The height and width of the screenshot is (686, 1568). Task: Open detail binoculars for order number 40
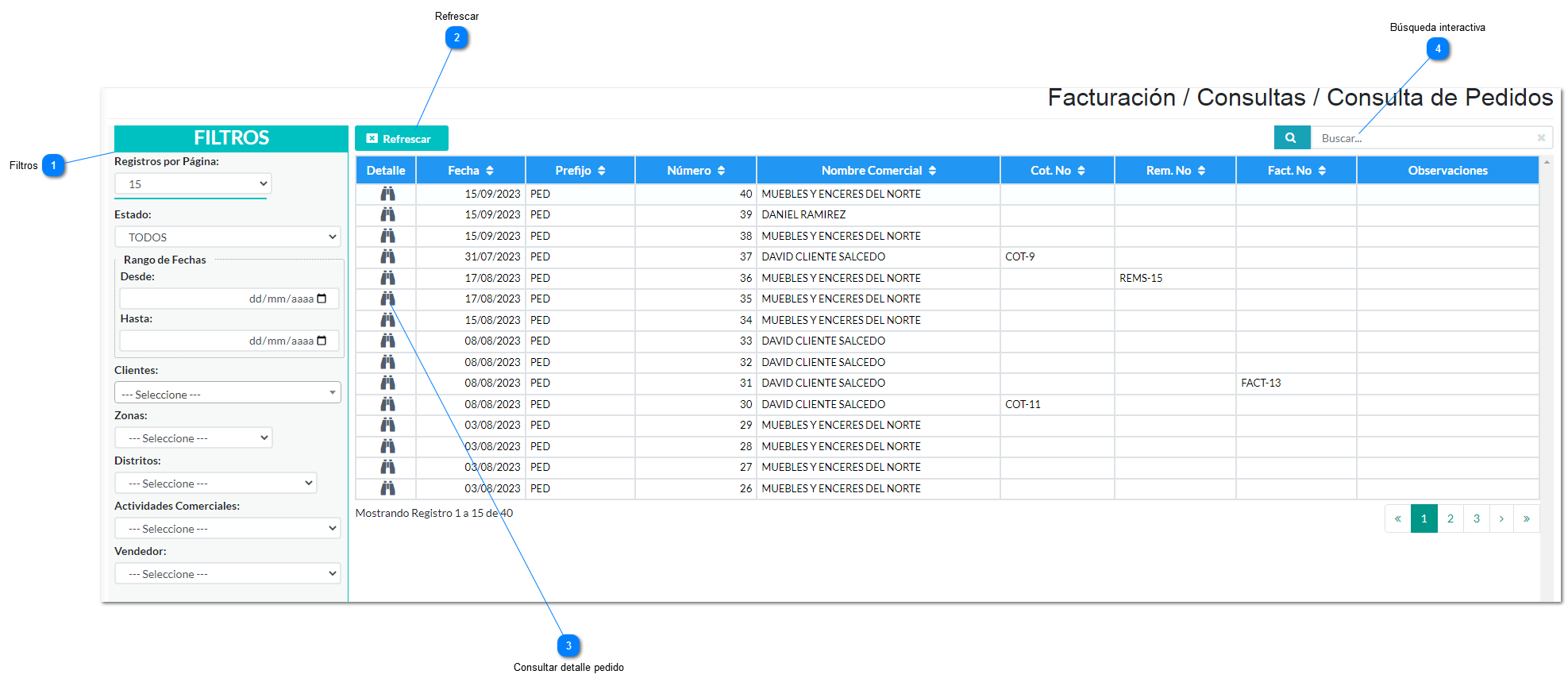(x=387, y=194)
